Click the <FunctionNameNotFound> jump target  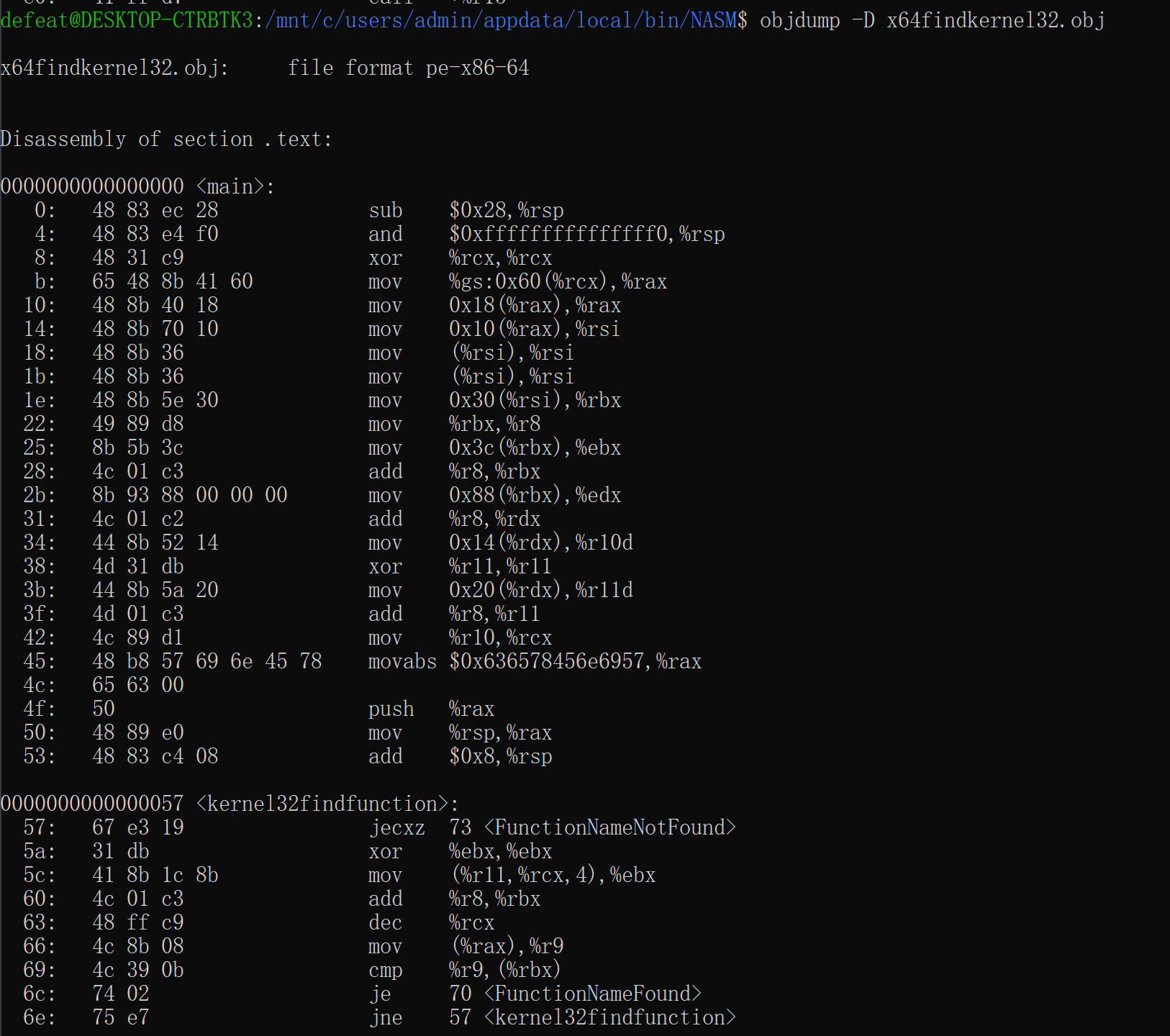tap(610, 828)
